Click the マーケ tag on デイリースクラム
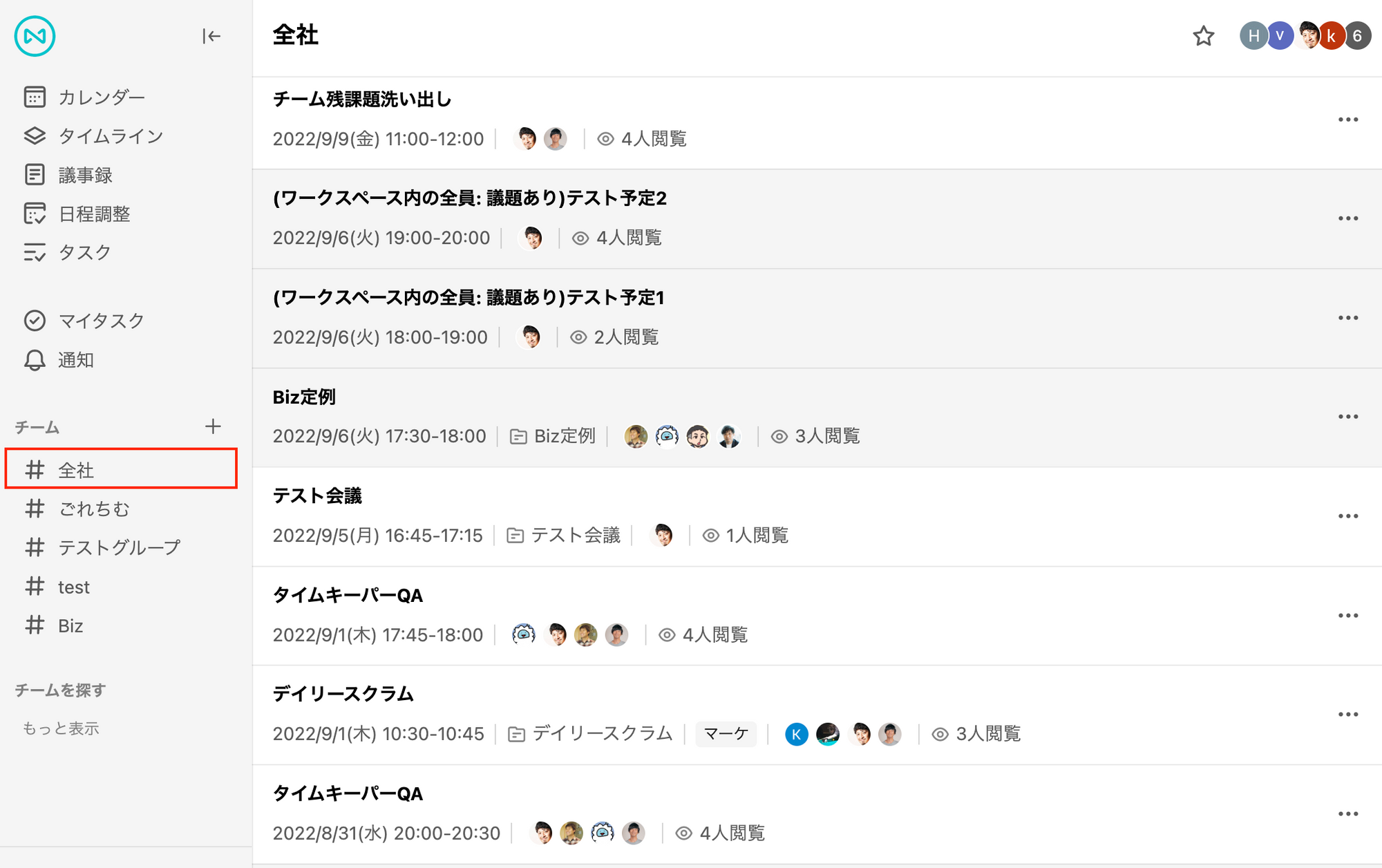The width and height of the screenshot is (1382, 868). click(x=726, y=734)
